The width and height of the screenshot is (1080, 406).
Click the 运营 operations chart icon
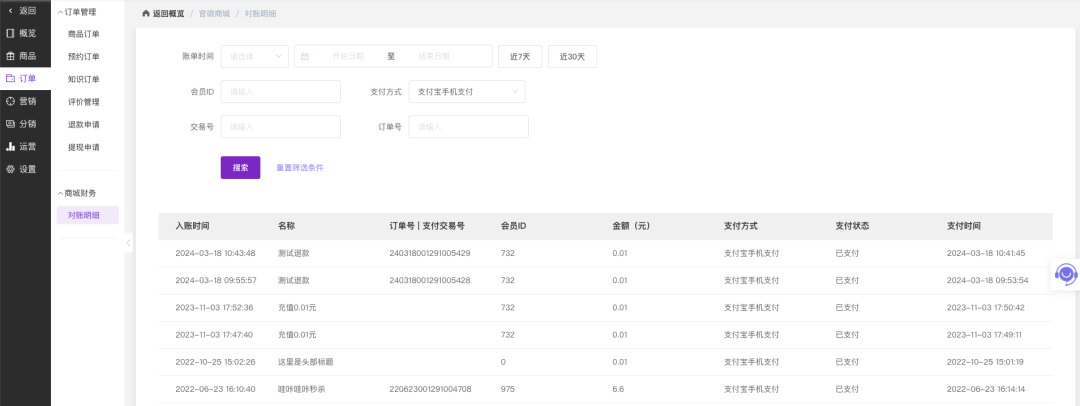(x=11, y=146)
